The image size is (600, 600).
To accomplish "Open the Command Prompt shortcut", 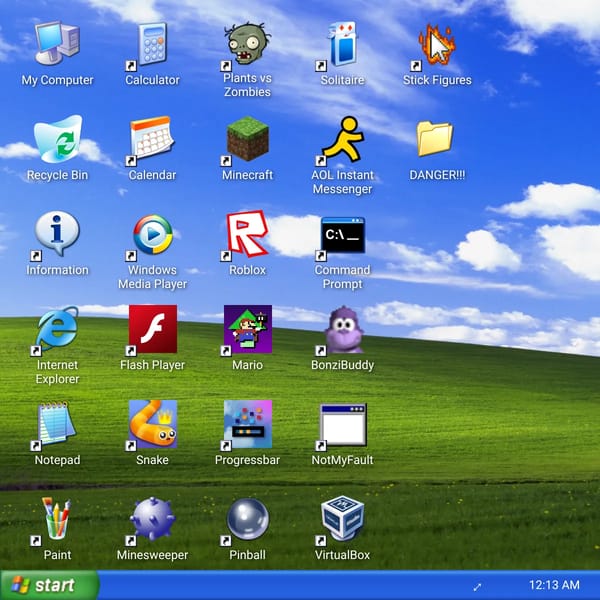I will pyautogui.click(x=342, y=235).
